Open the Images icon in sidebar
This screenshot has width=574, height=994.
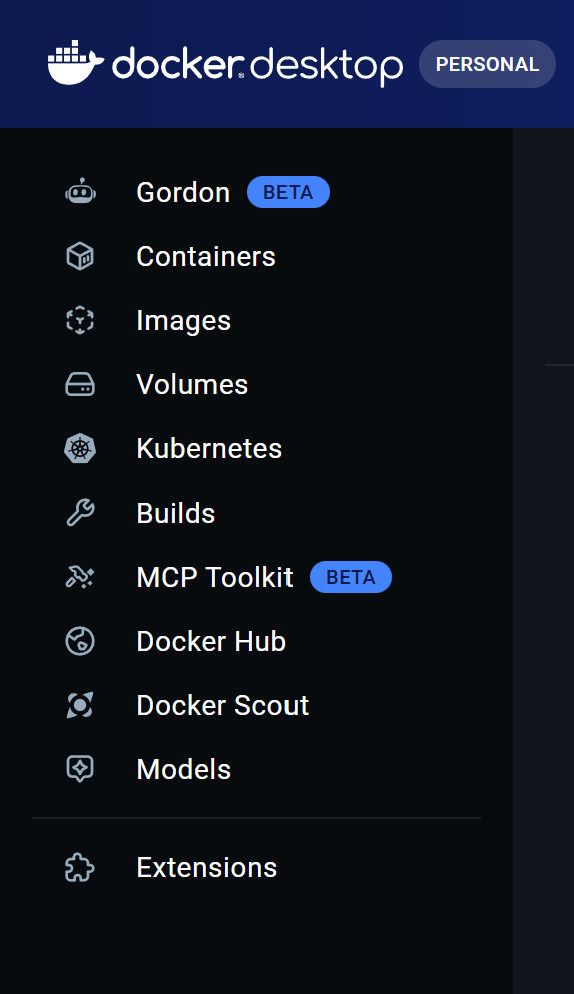[x=80, y=321]
